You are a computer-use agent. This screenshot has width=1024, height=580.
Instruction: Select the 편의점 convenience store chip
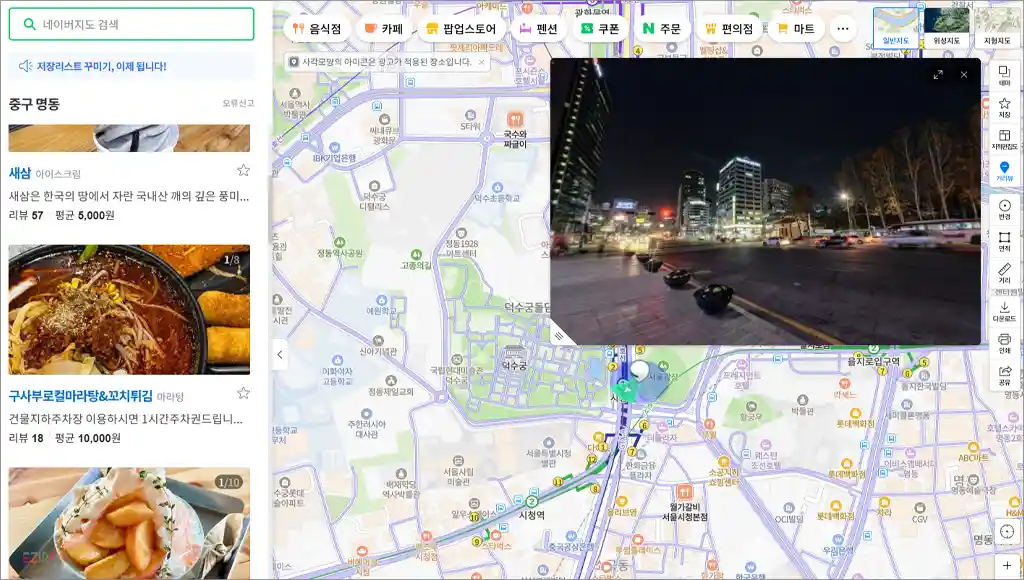(729, 29)
